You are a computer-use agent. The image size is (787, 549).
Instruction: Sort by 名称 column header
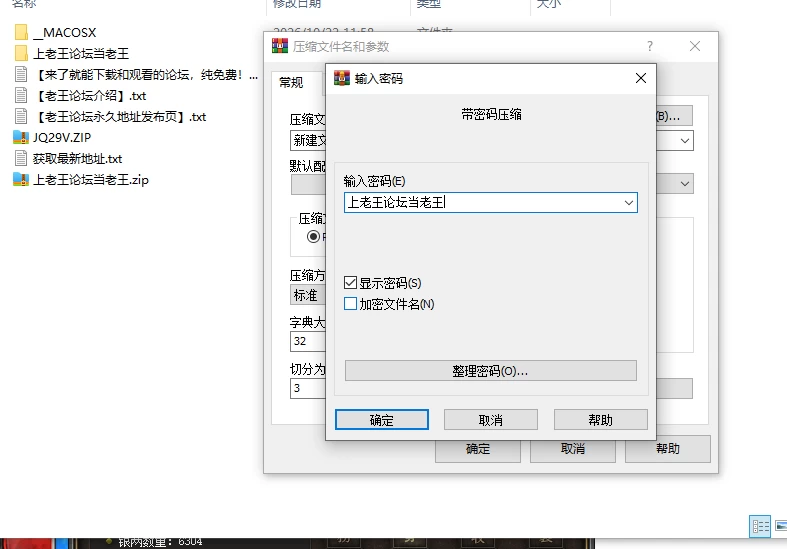point(24,4)
